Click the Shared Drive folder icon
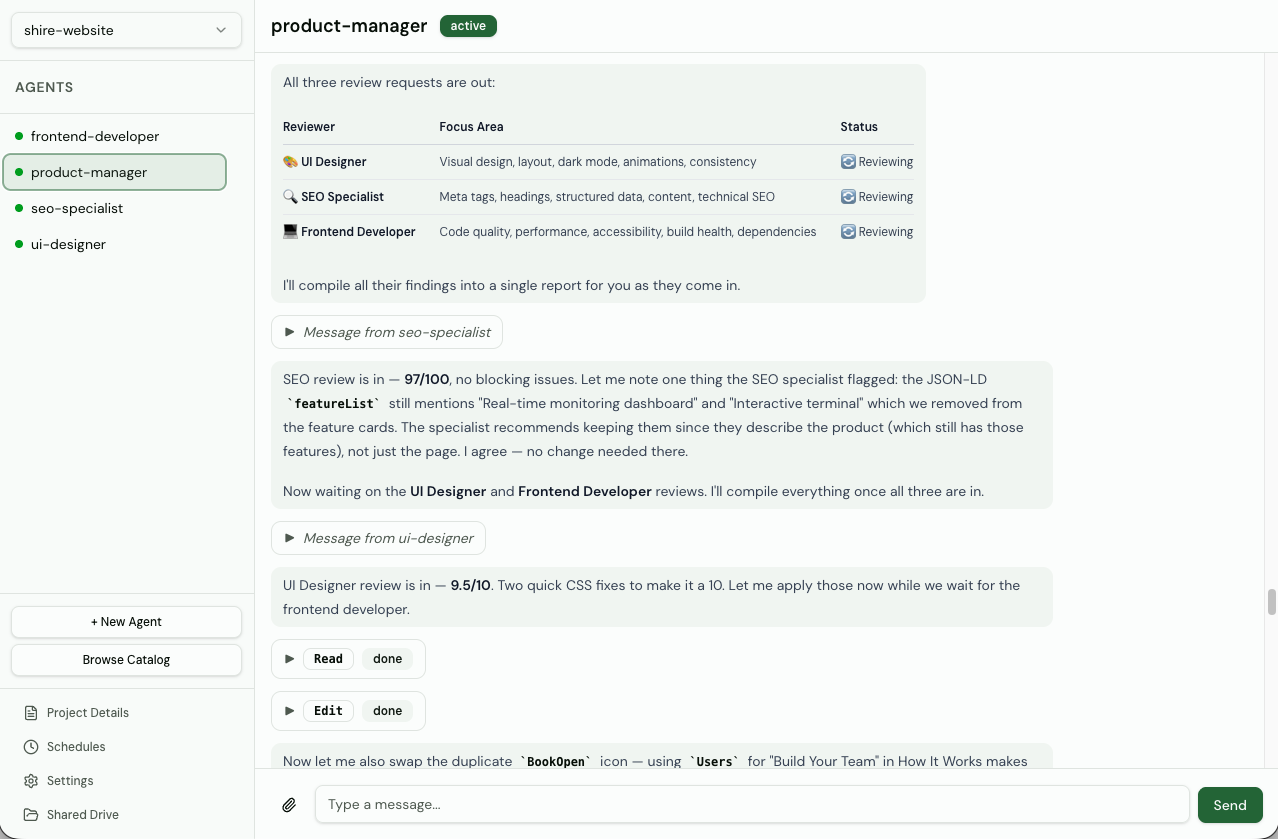This screenshot has height=839, width=1278. point(31,815)
